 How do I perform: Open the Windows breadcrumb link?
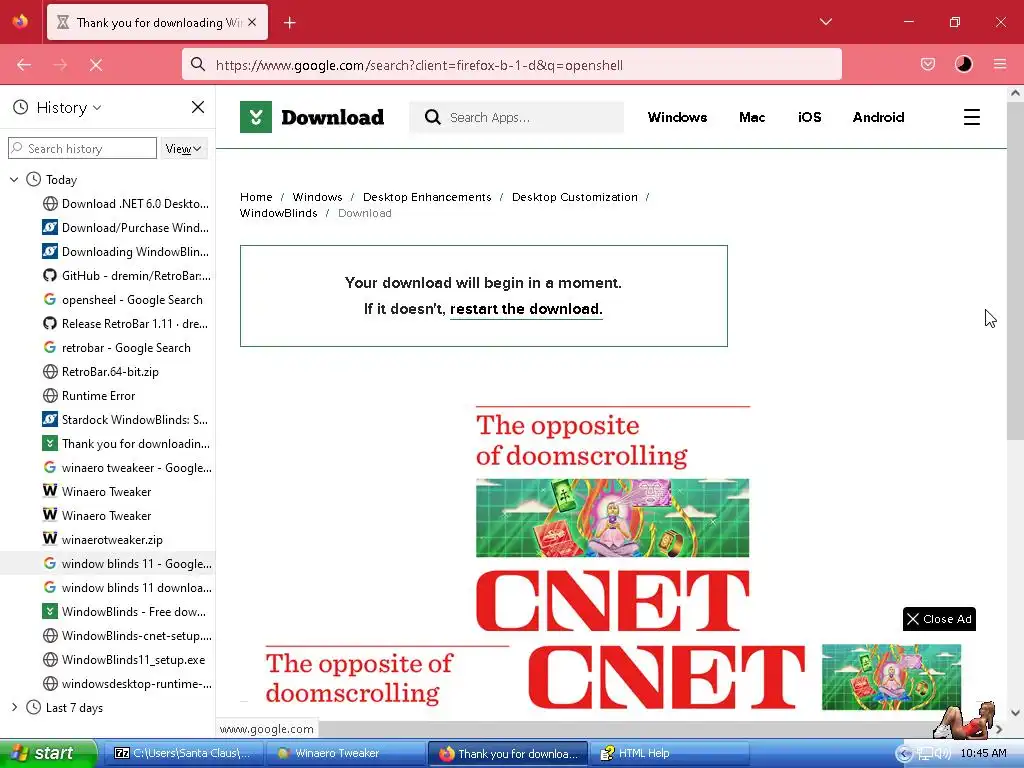(x=317, y=197)
